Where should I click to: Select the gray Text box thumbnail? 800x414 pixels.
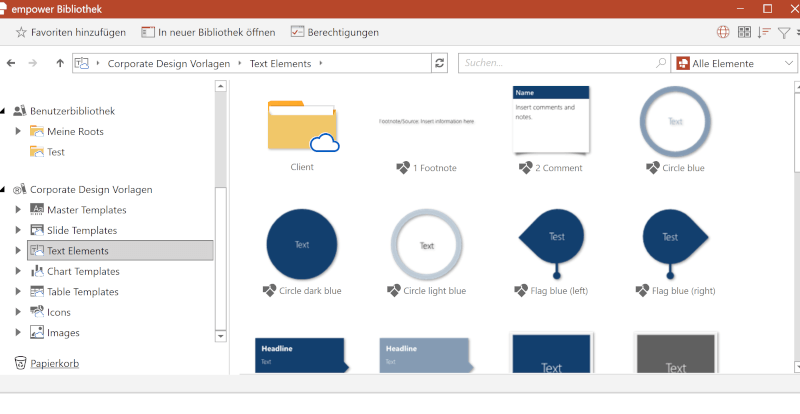[676, 353]
